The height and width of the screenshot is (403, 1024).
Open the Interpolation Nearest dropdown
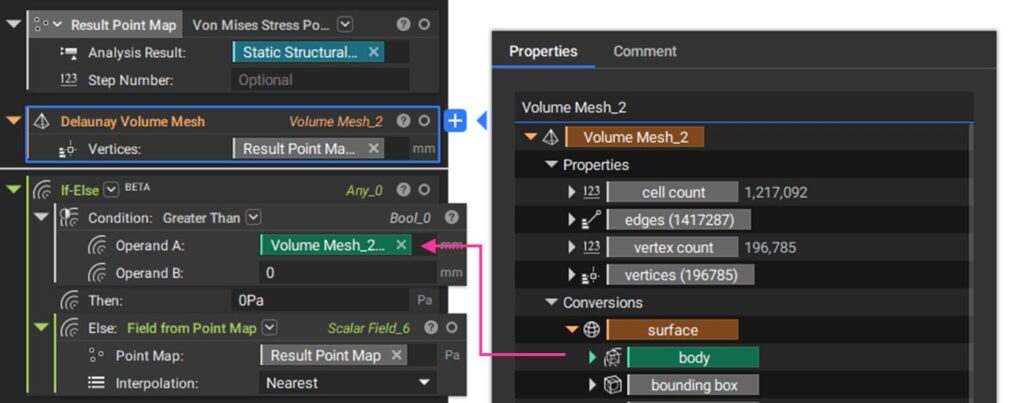pyautogui.click(x=347, y=383)
